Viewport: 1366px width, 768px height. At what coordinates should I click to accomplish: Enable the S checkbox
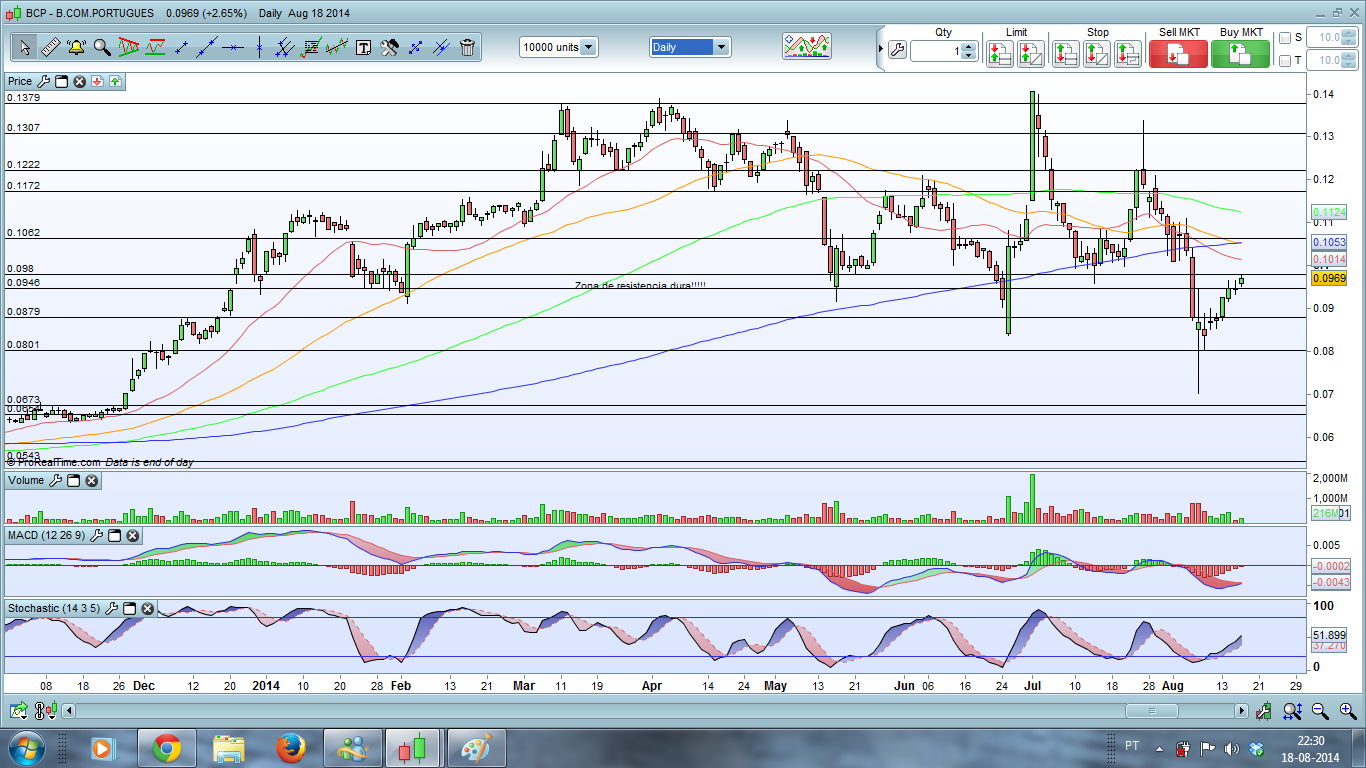click(x=1285, y=38)
